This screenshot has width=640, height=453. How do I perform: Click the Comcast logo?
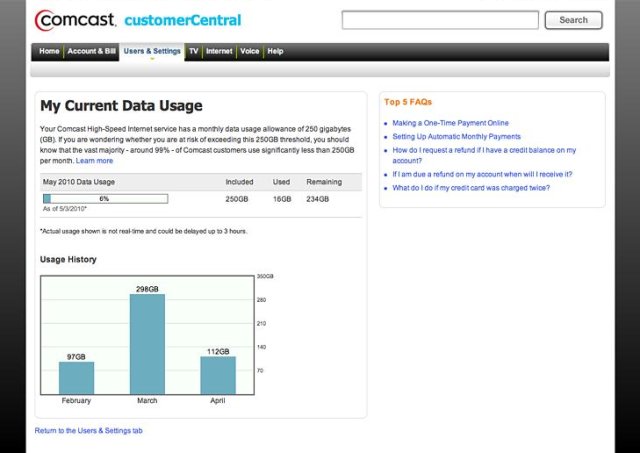tap(75, 20)
